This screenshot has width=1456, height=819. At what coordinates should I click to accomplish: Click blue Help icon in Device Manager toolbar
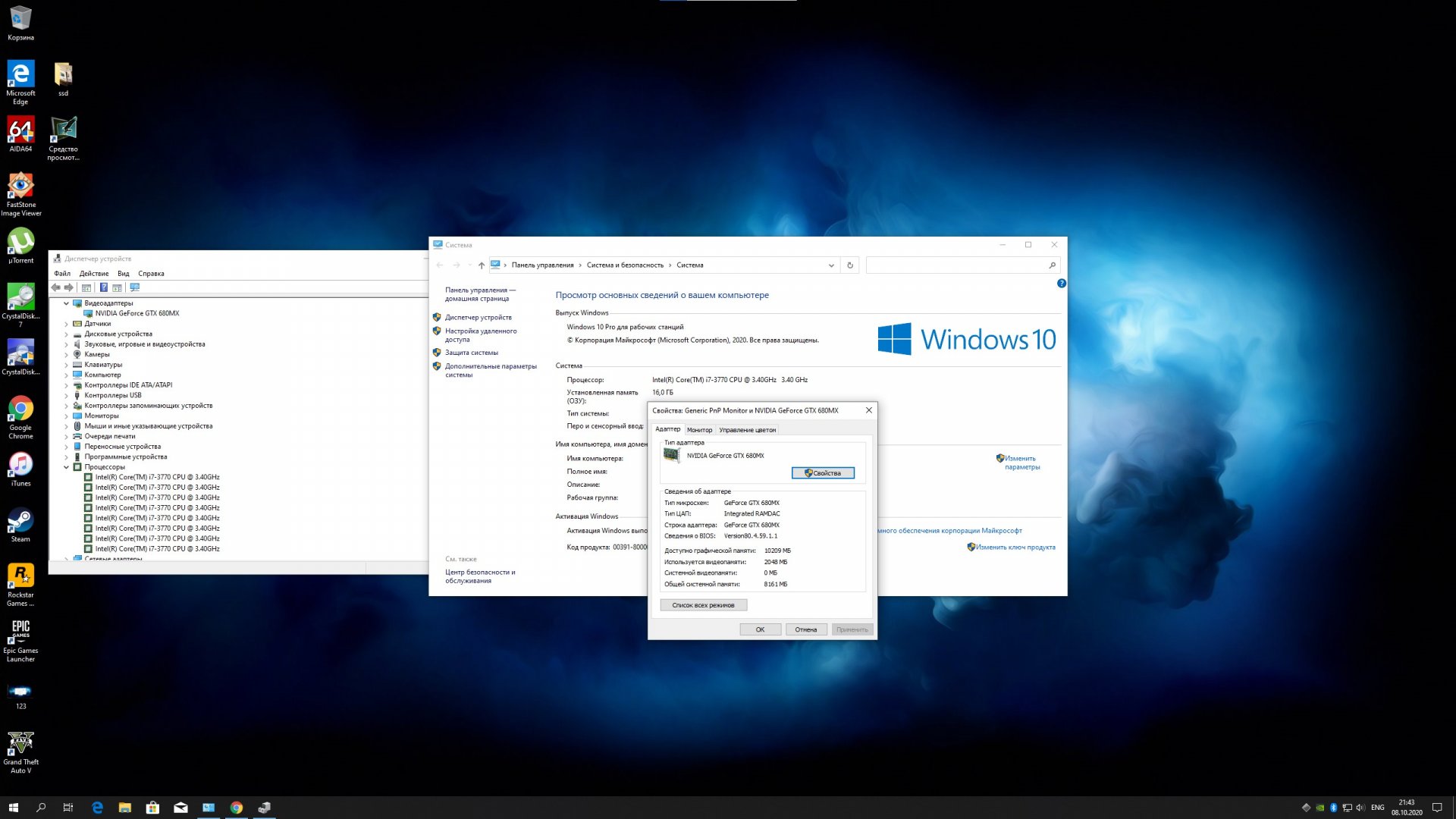[x=104, y=287]
